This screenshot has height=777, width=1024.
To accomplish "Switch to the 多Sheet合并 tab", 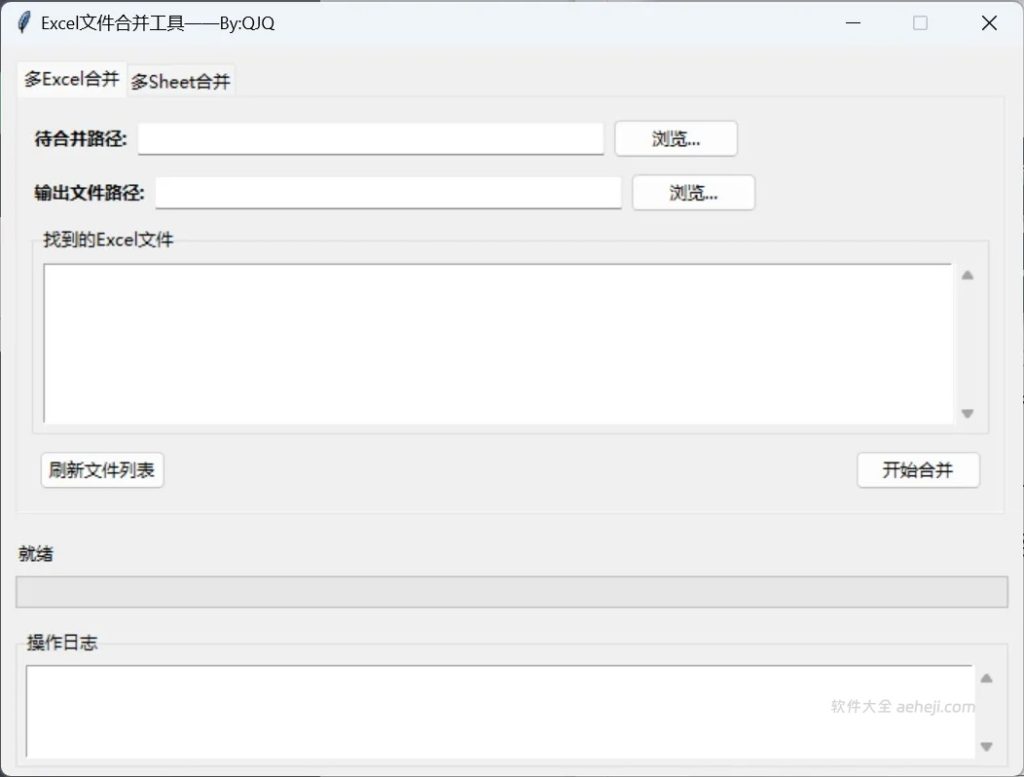I will pyautogui.click(x=180, y=81).
